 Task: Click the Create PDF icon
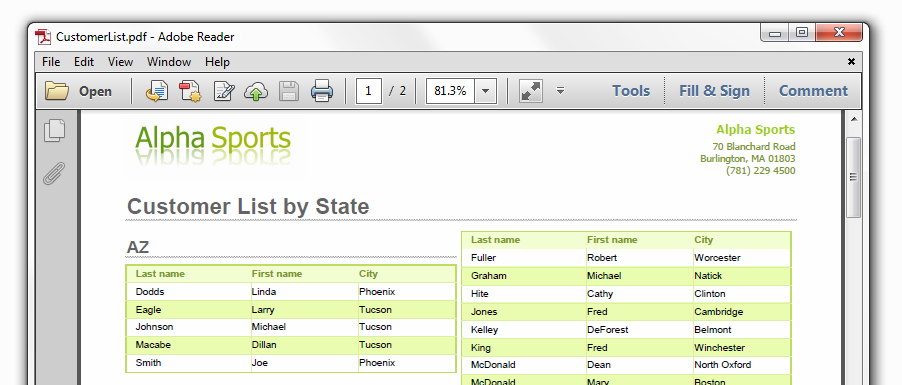190,91
